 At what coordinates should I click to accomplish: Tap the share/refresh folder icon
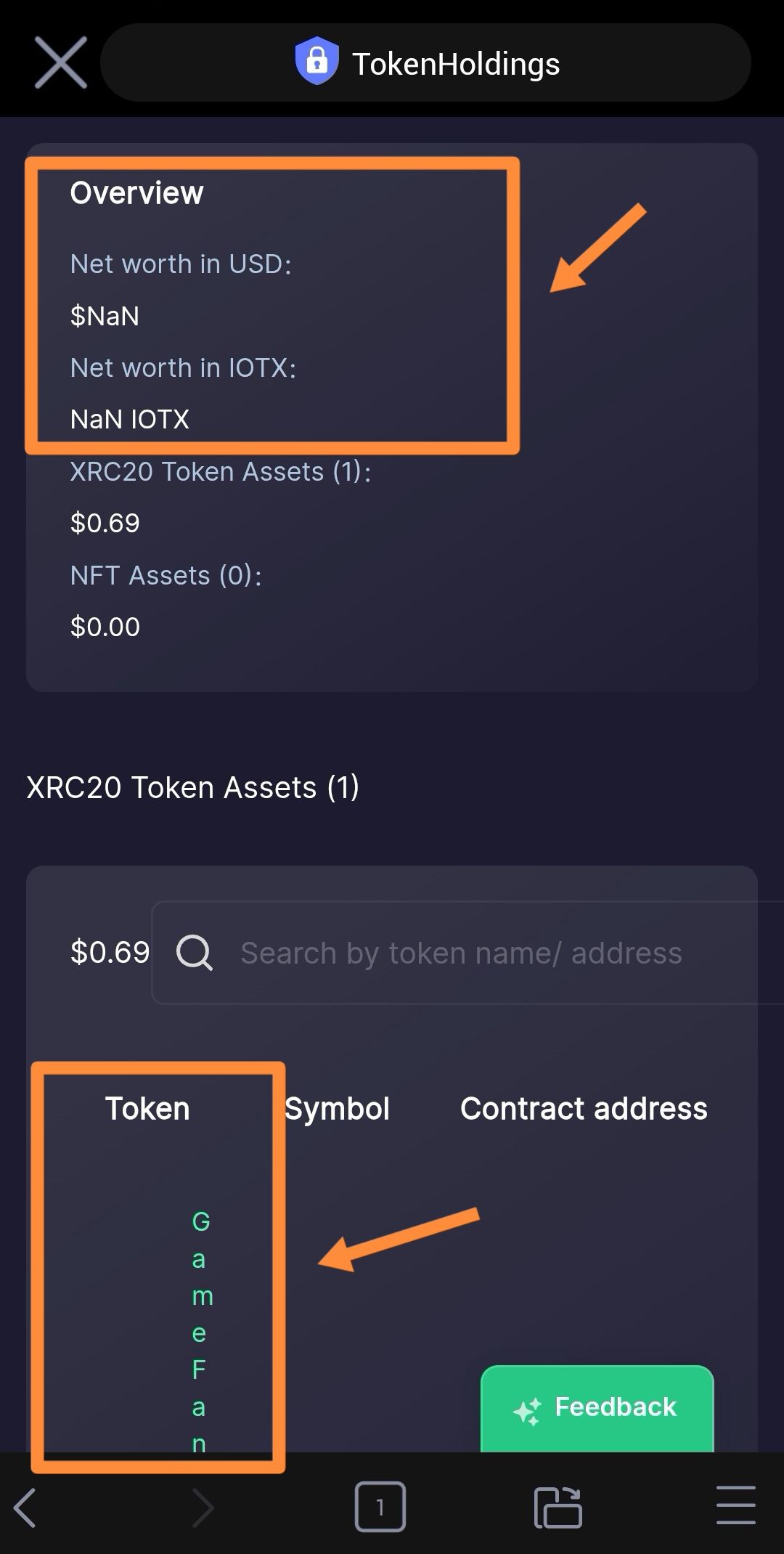[x=558, y=1508]
